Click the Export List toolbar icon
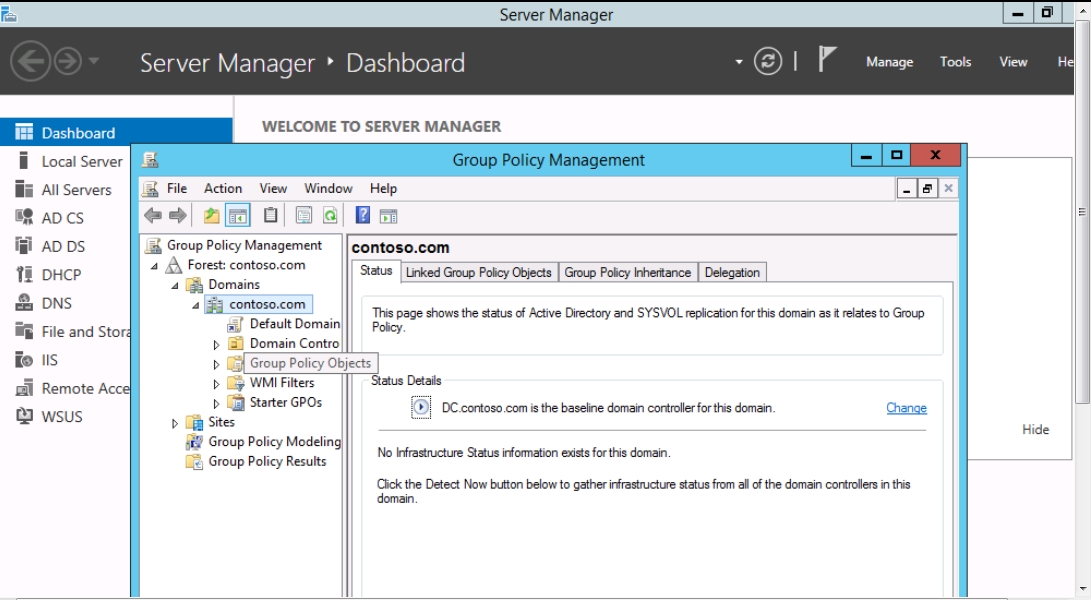The height and width of the screenshot is (600, 1091). 304,215
